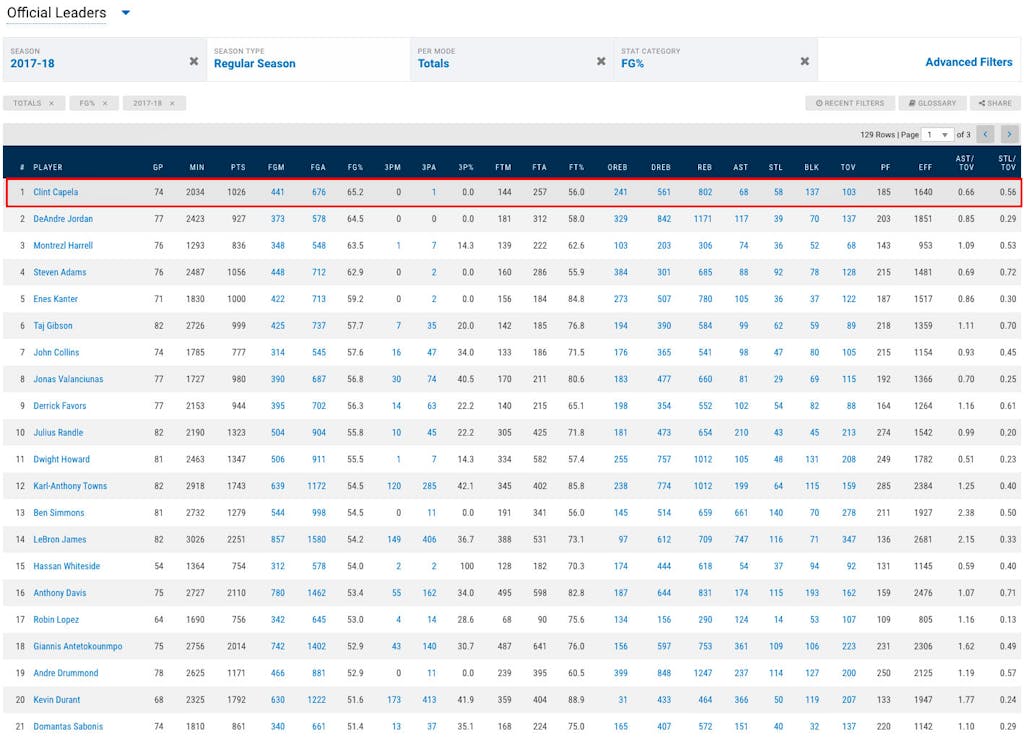Sort table by AST/TOV column
The image size is (1024, 739).
tap(965, 163)
